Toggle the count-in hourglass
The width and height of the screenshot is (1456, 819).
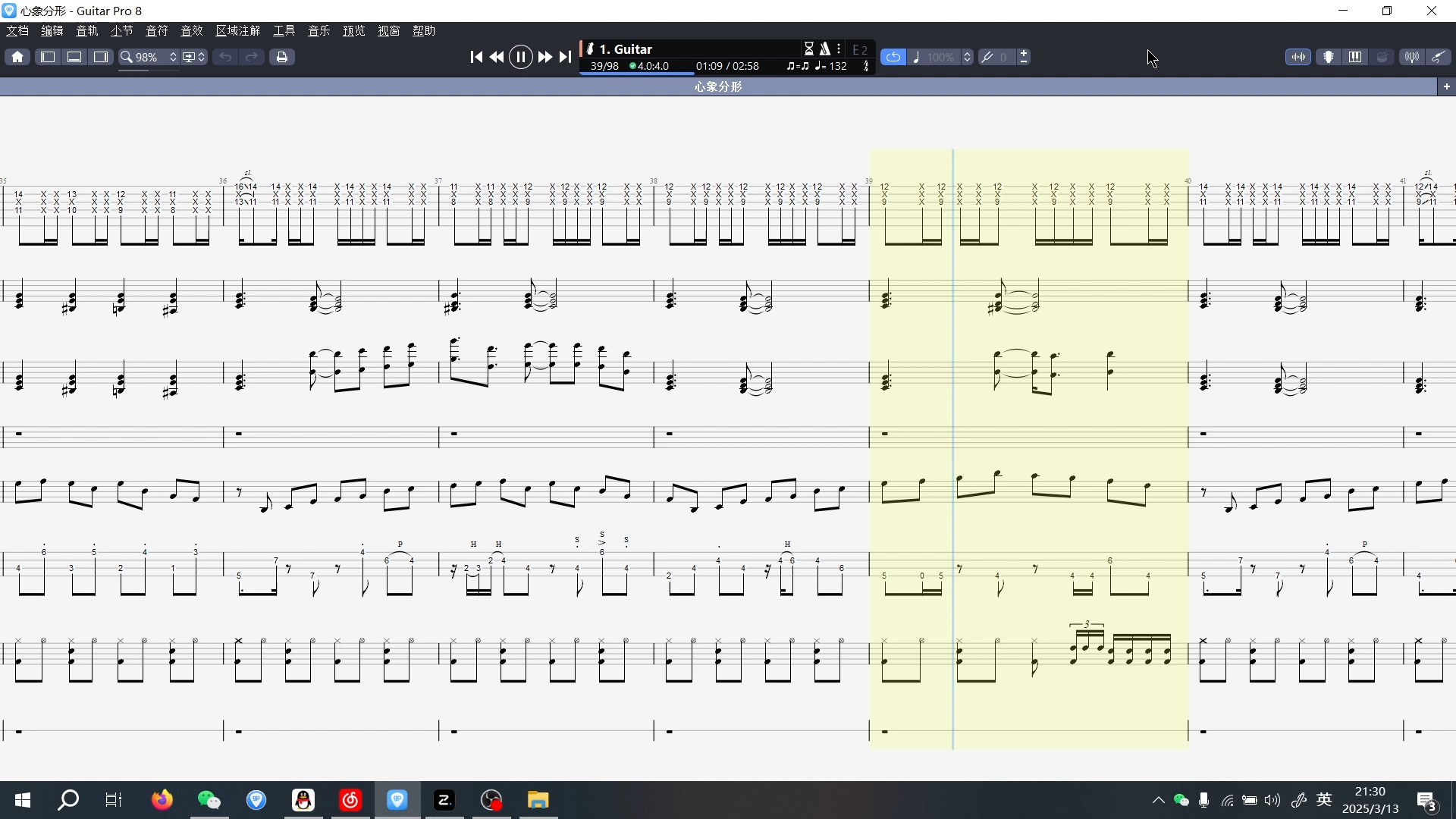(x=809, y=49)
